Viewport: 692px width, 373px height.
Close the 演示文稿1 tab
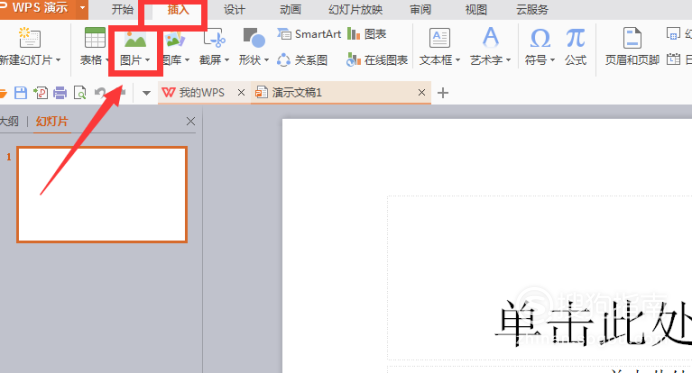coord(421,92)
